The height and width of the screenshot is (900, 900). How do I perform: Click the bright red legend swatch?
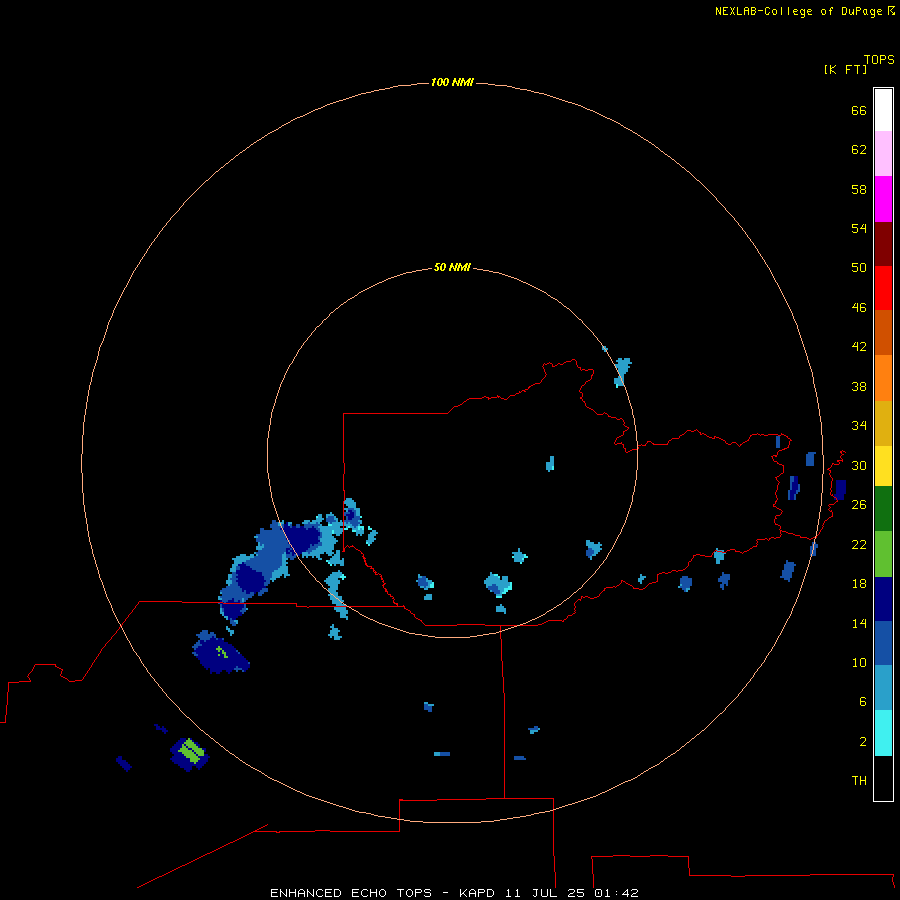click(x=883, y=288)
